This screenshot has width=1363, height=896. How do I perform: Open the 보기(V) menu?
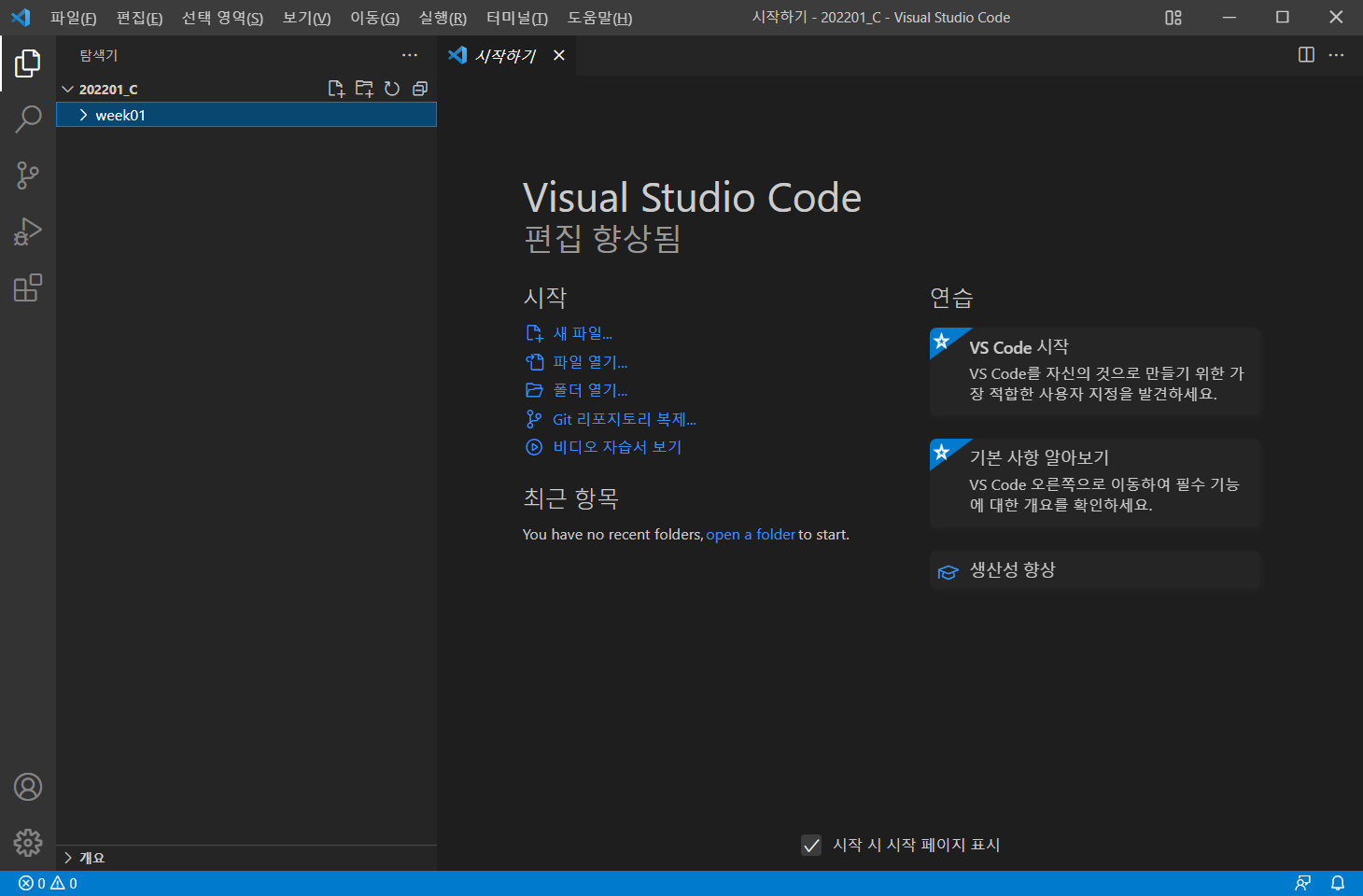click(306, 18)
